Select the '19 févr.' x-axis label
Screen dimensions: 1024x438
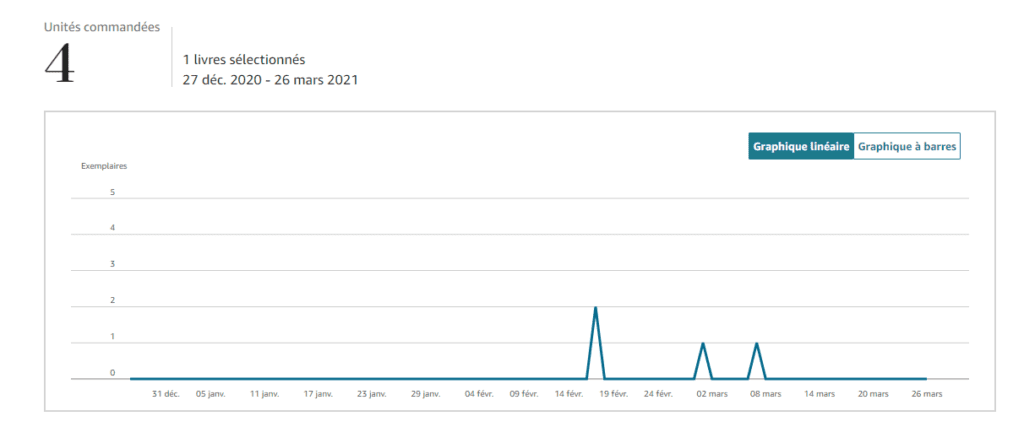[612, 394]
